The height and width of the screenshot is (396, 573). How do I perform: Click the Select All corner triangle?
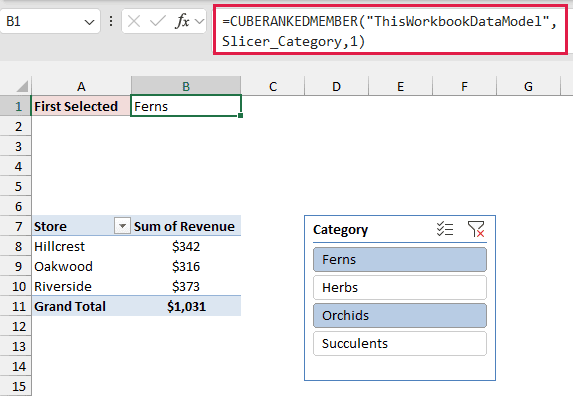(x=22, y=87)
